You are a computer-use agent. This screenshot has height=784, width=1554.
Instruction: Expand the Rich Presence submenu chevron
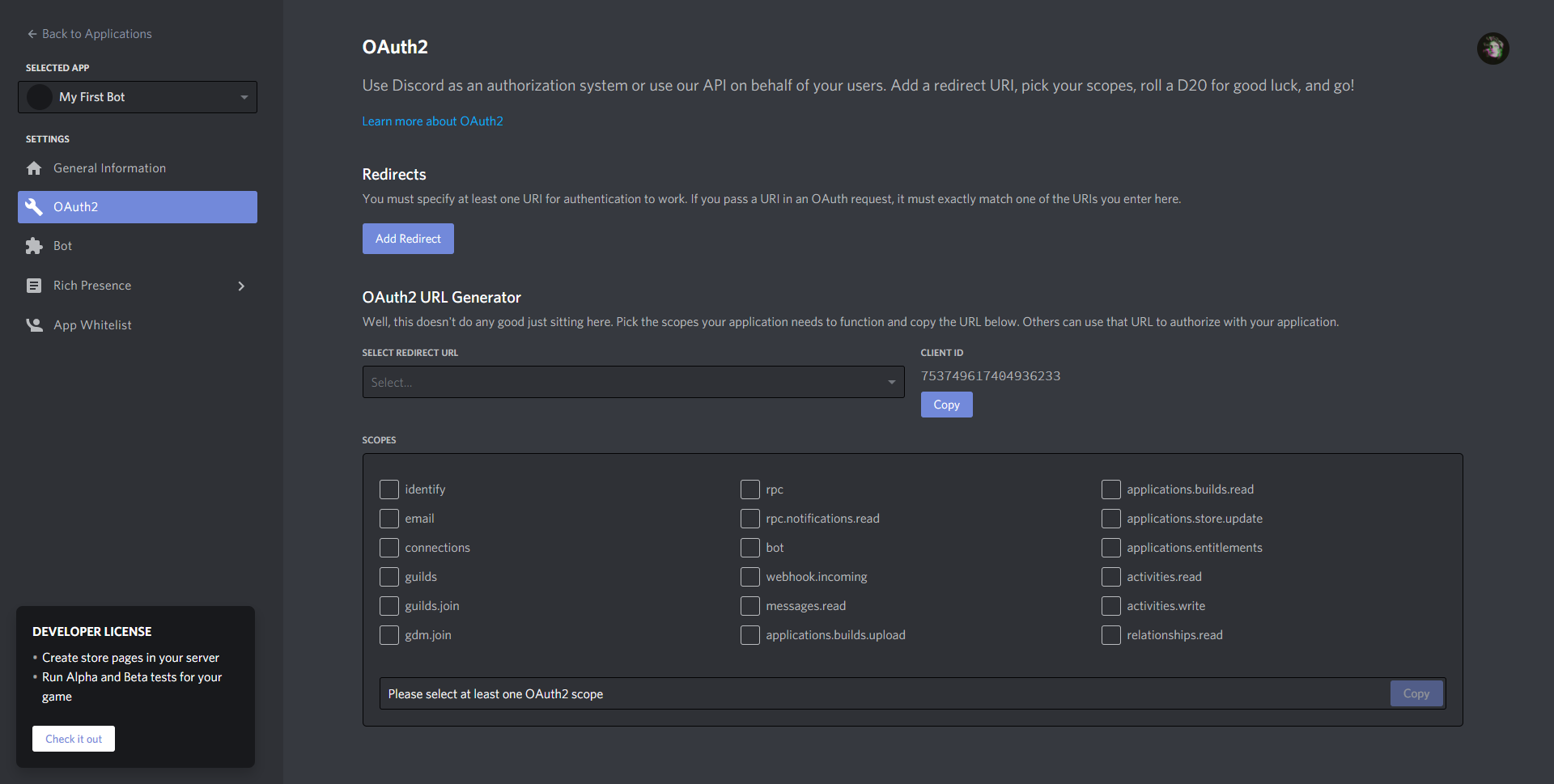[241, 286]
